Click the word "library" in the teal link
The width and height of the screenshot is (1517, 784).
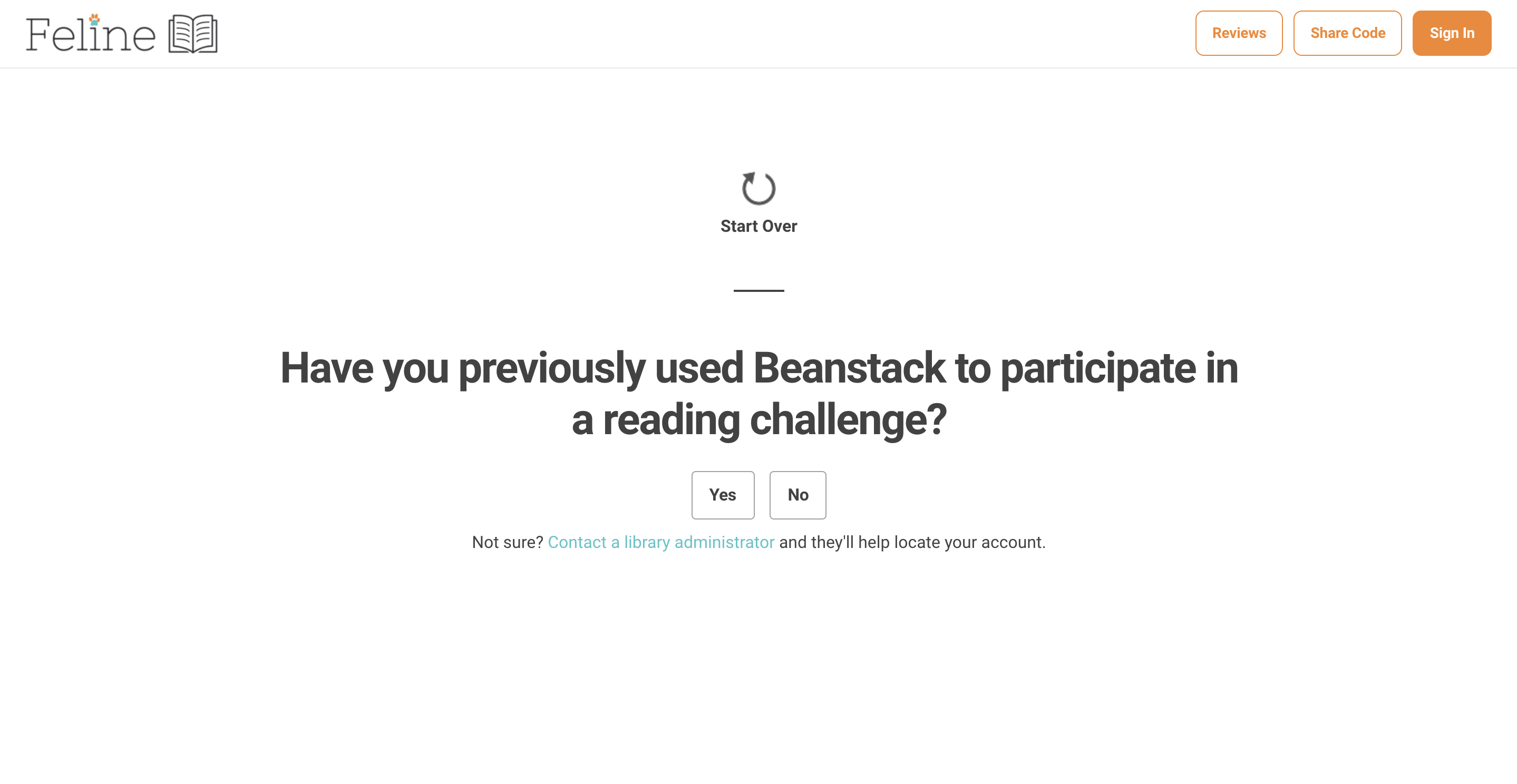(647, 543)
